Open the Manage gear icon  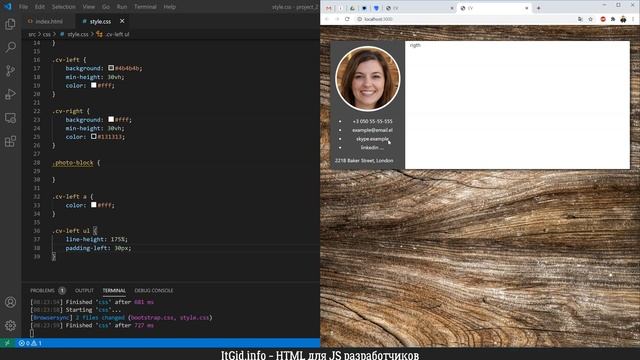[x=10, y=325]
